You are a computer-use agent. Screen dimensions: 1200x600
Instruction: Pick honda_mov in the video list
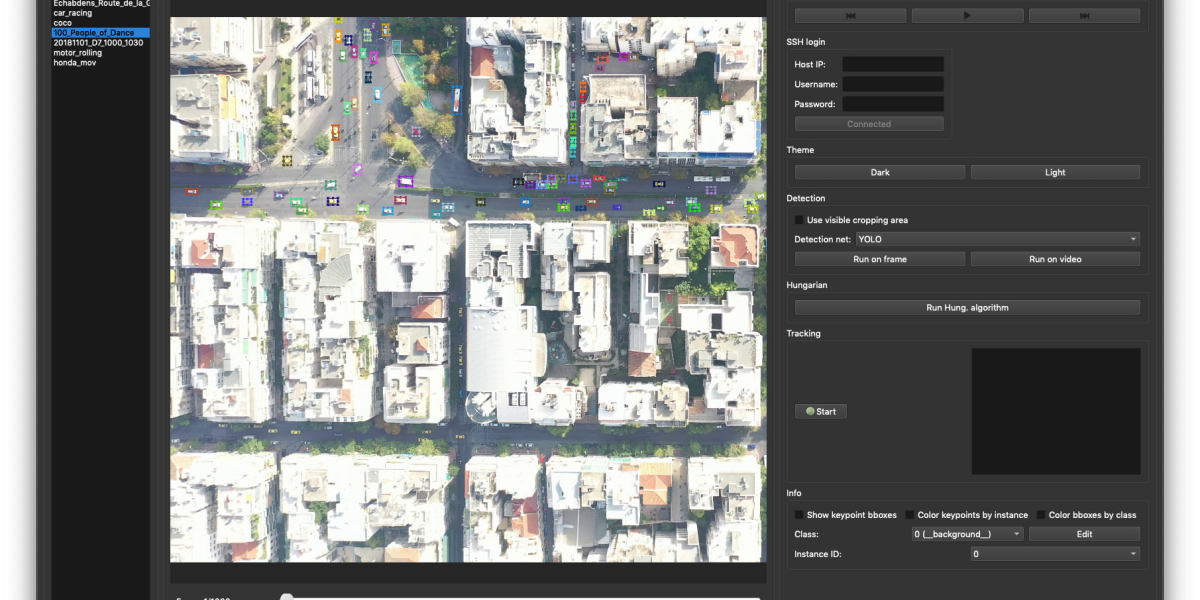point(75,63)
